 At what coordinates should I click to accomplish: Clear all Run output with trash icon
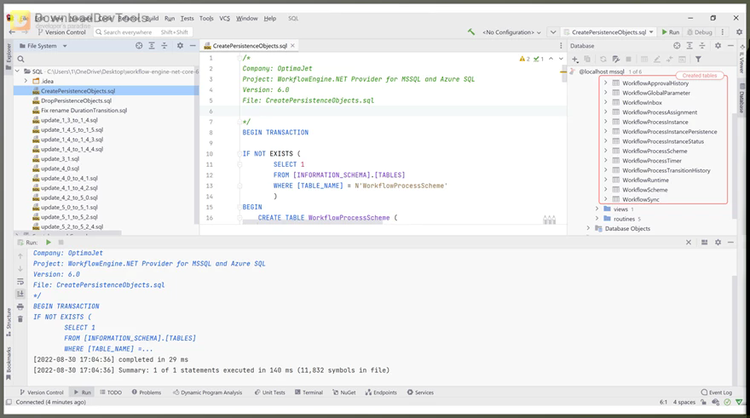(x=20, y=319)
